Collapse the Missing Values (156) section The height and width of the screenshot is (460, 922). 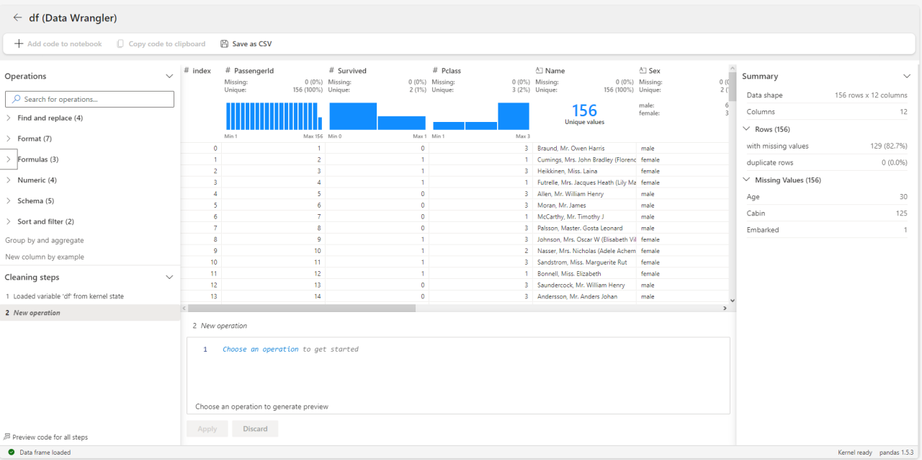click(x=747, y=180)
